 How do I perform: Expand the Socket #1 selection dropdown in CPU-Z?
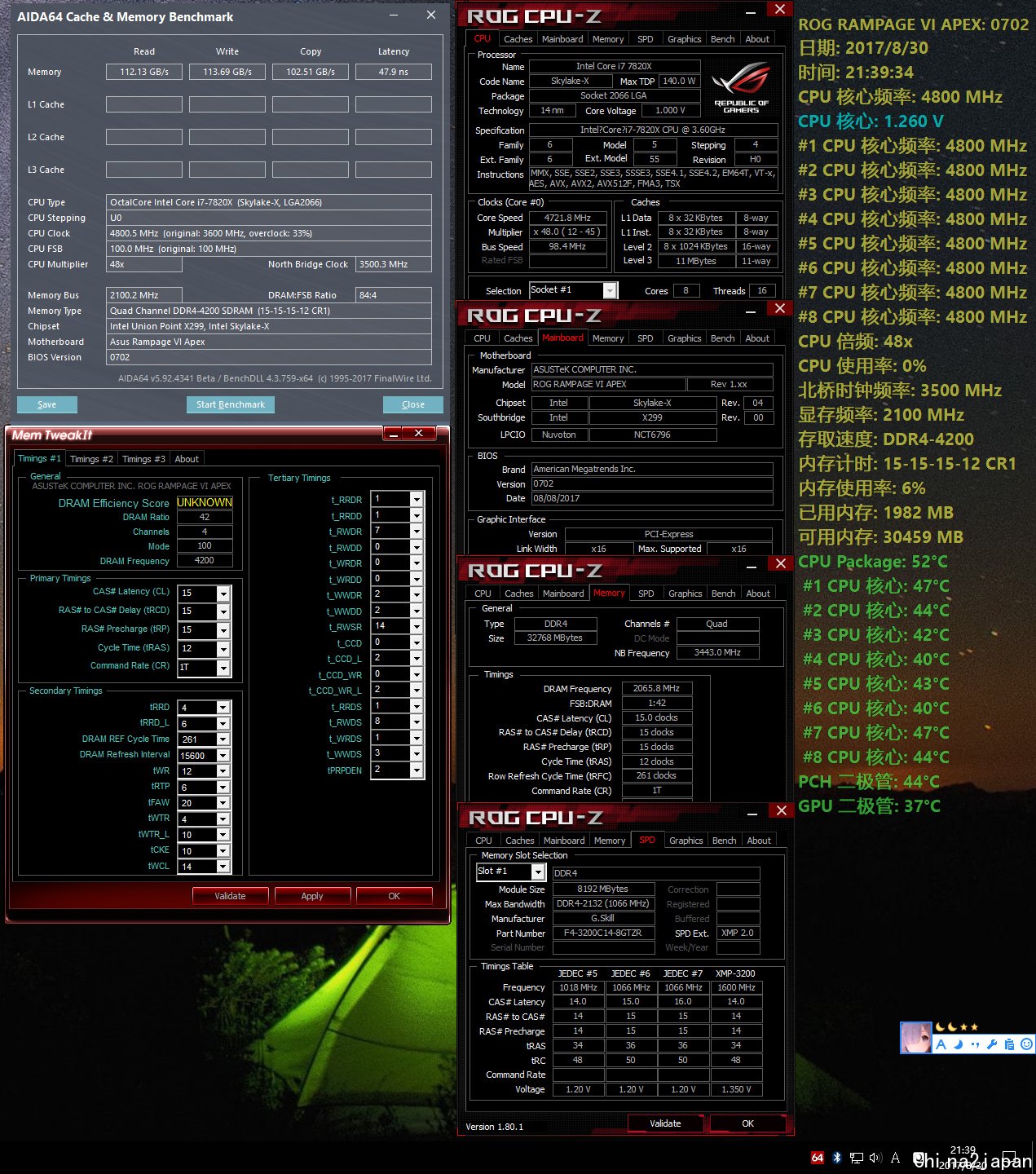610,291
